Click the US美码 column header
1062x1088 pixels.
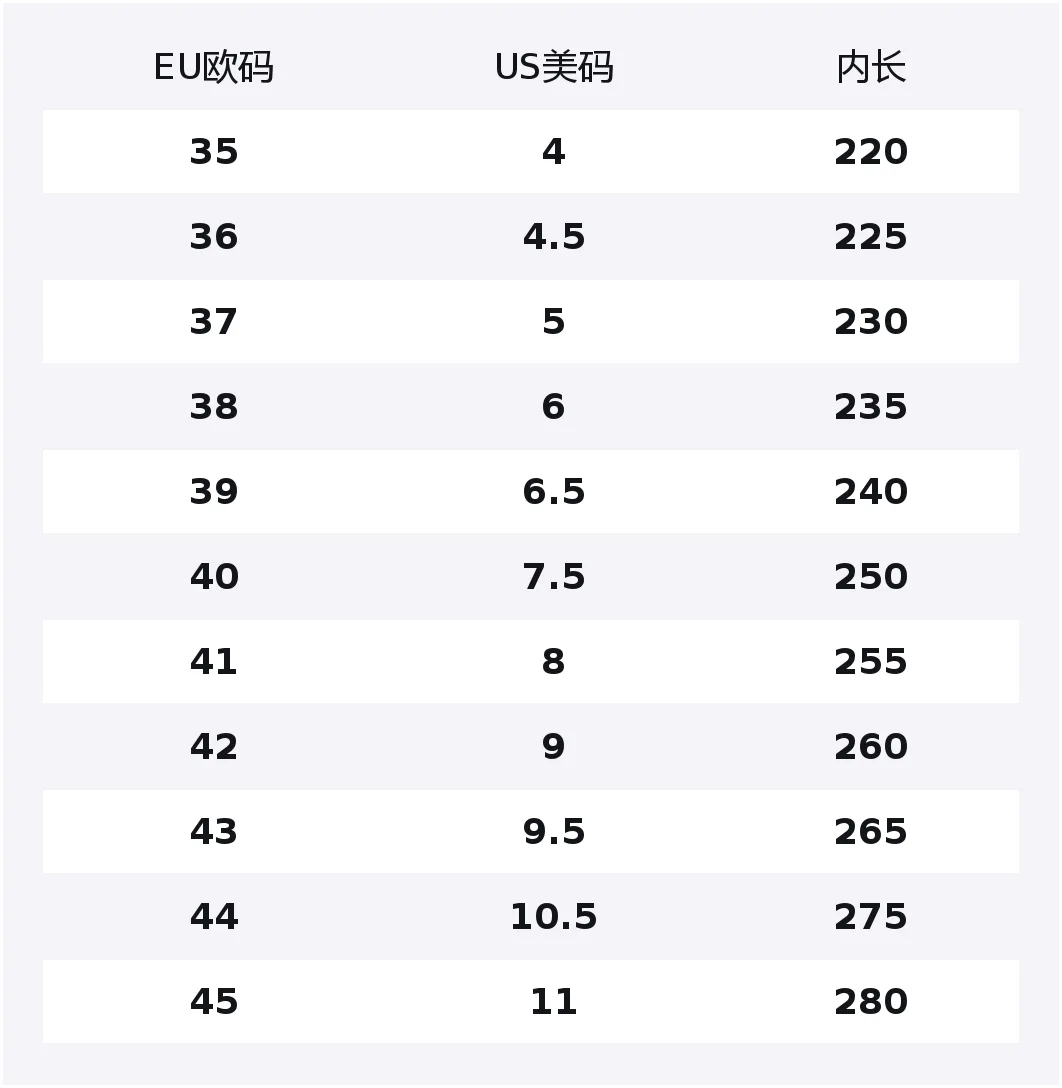pos(553,68)
